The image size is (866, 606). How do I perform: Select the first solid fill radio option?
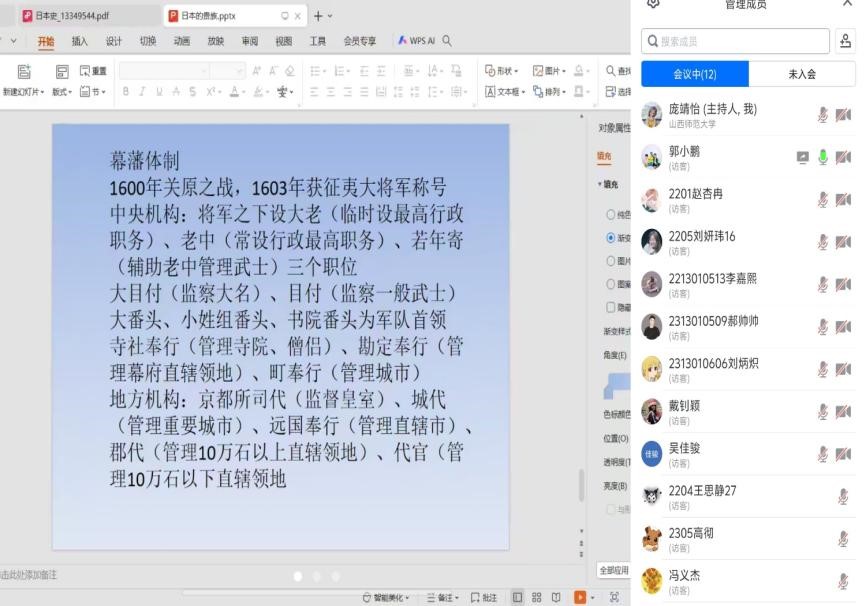click(x=611, y=214)
